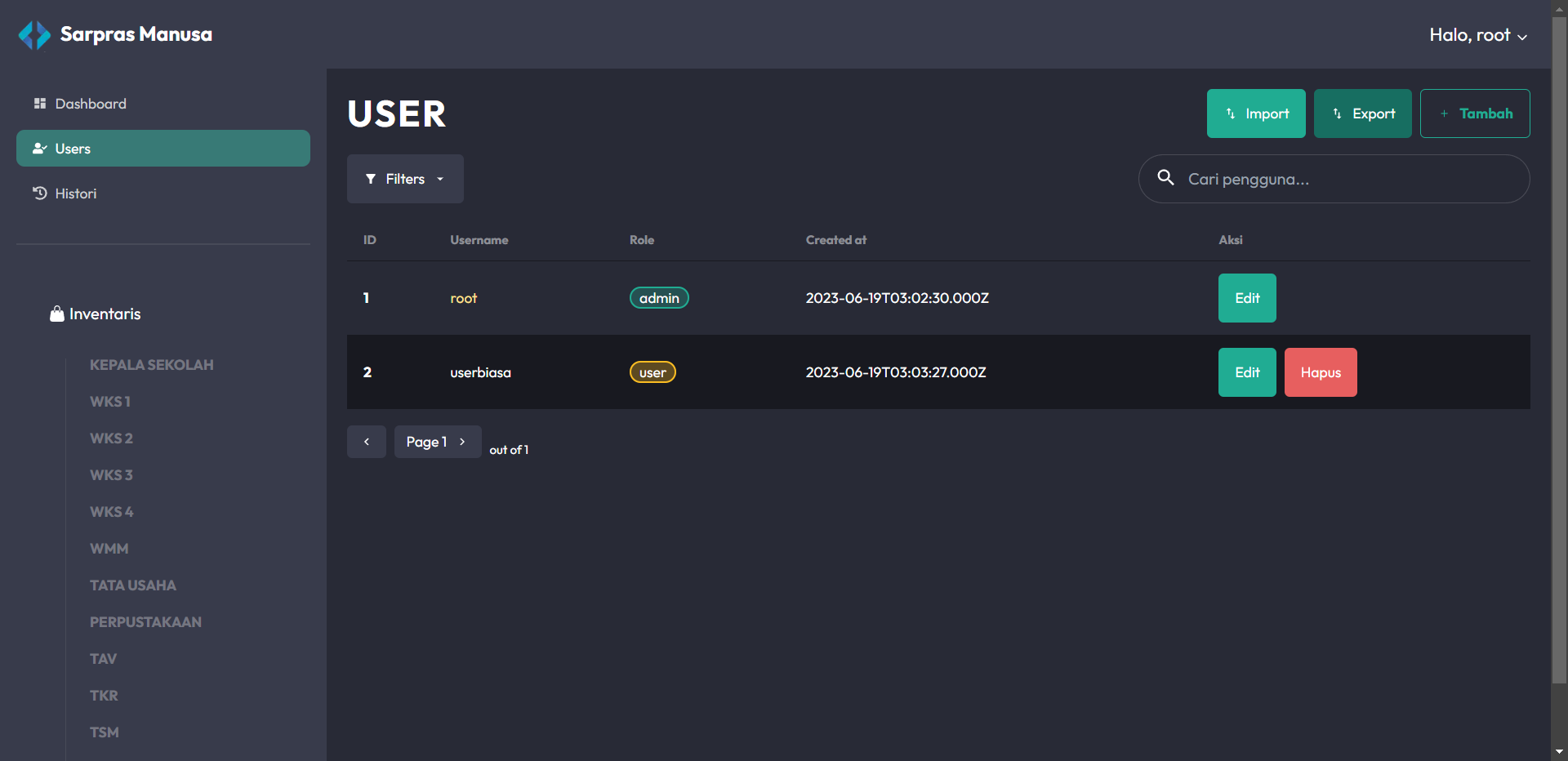Click the plus icon on Tambah
The image size is (1568, 761).
pyautogui.click(x=1444, y=113)
